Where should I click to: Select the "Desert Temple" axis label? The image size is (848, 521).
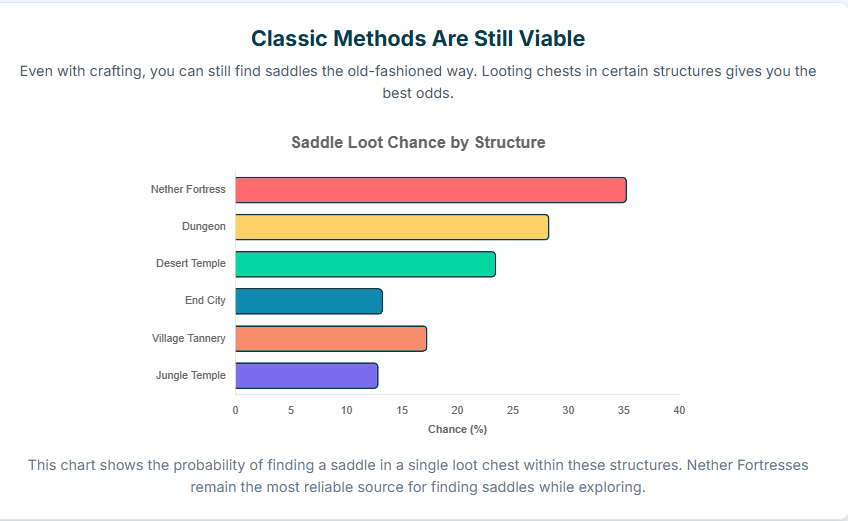tap(190, 264)
